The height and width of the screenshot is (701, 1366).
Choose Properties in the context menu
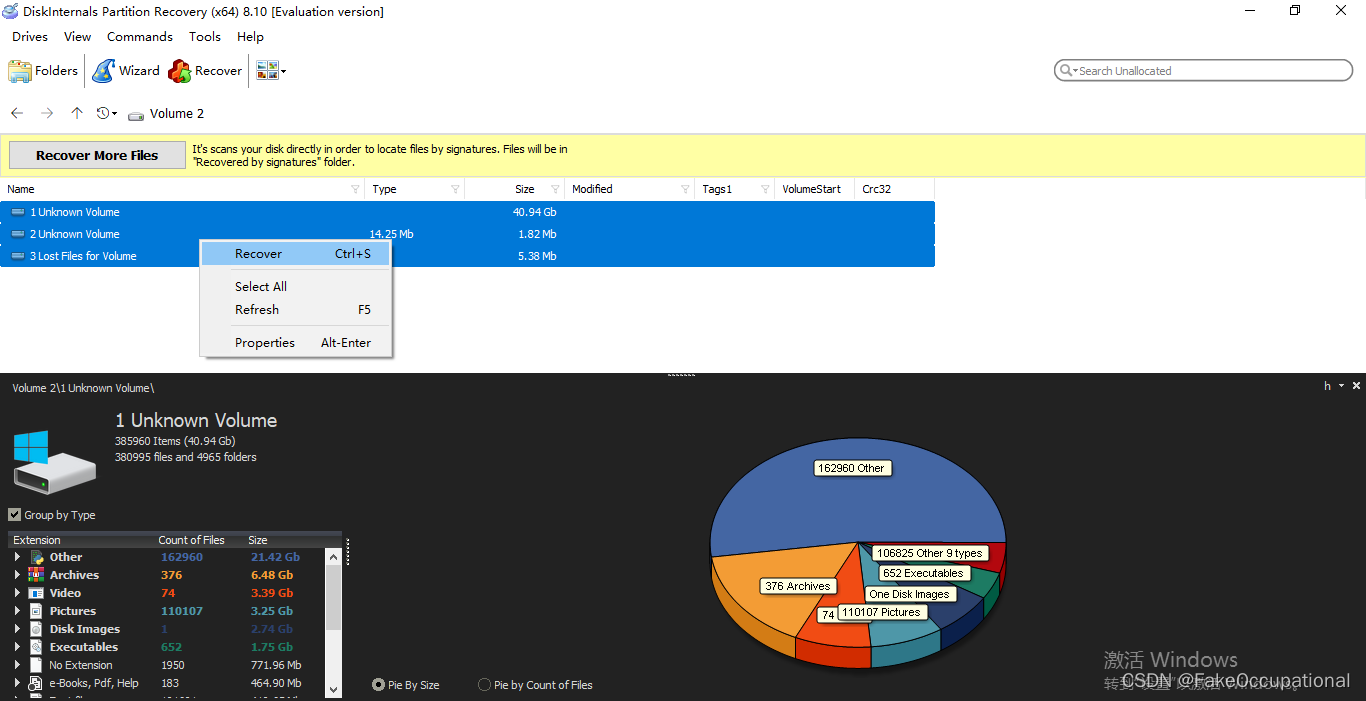click(x=295, y=343)
